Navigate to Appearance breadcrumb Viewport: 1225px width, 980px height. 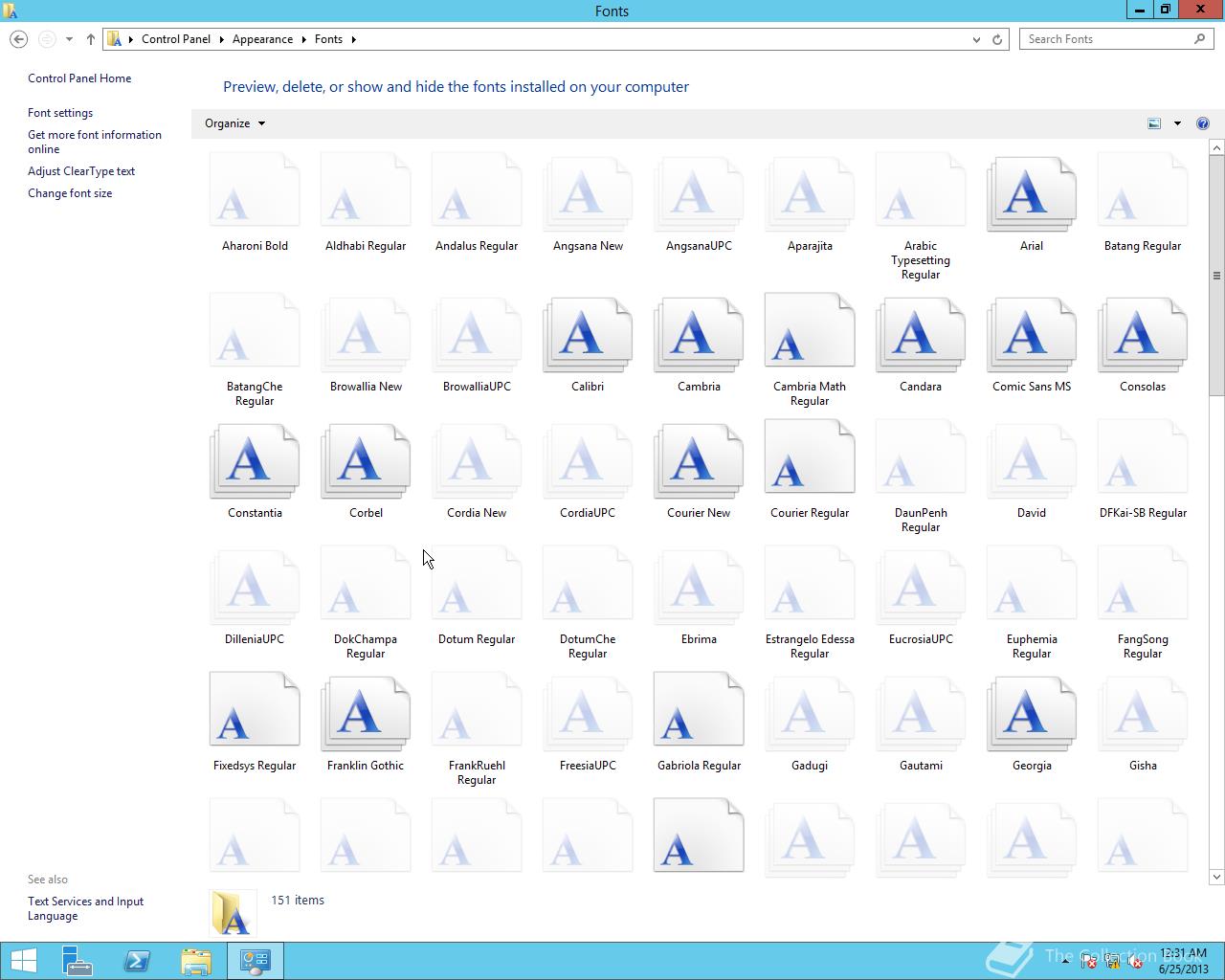pos(262,39)
